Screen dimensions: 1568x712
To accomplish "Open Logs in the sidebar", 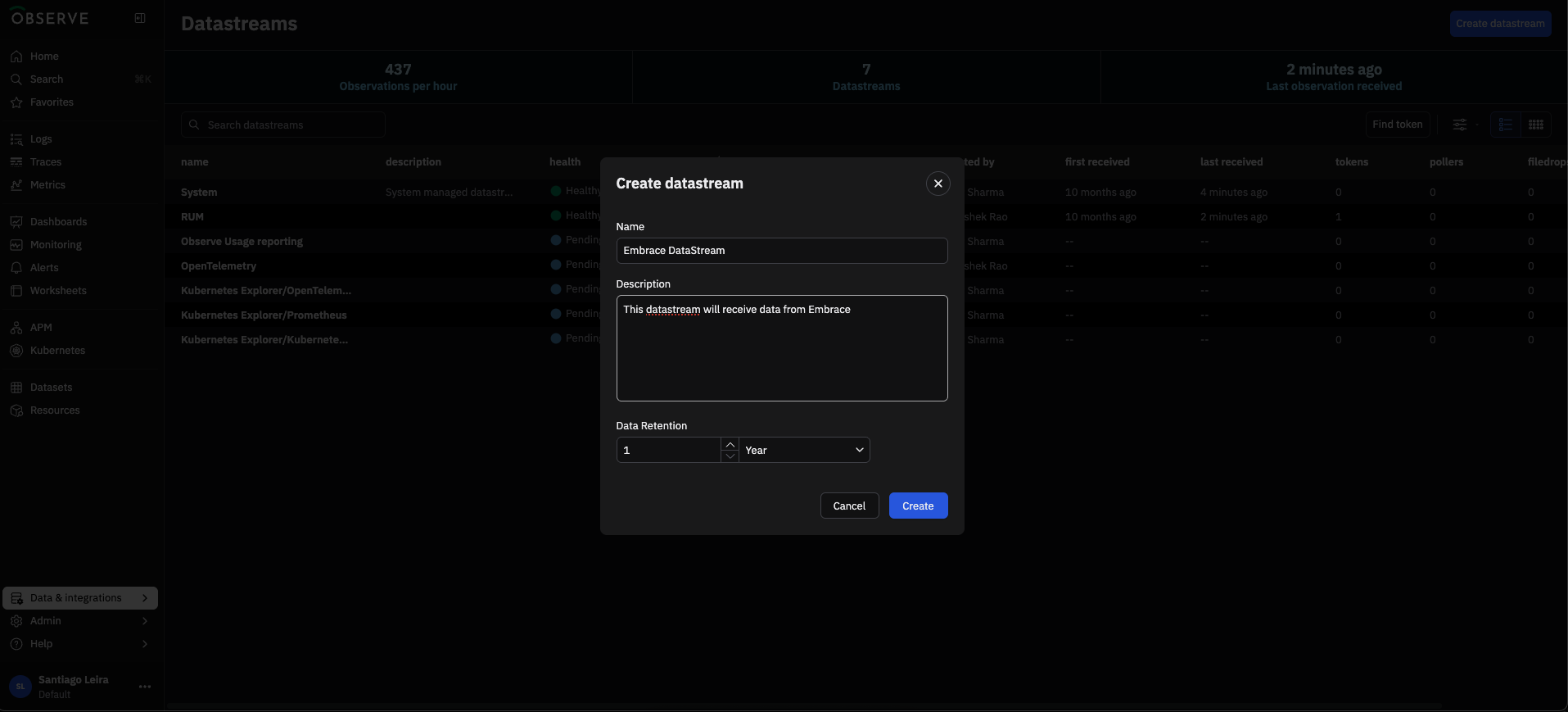I will tap(41, 139).
